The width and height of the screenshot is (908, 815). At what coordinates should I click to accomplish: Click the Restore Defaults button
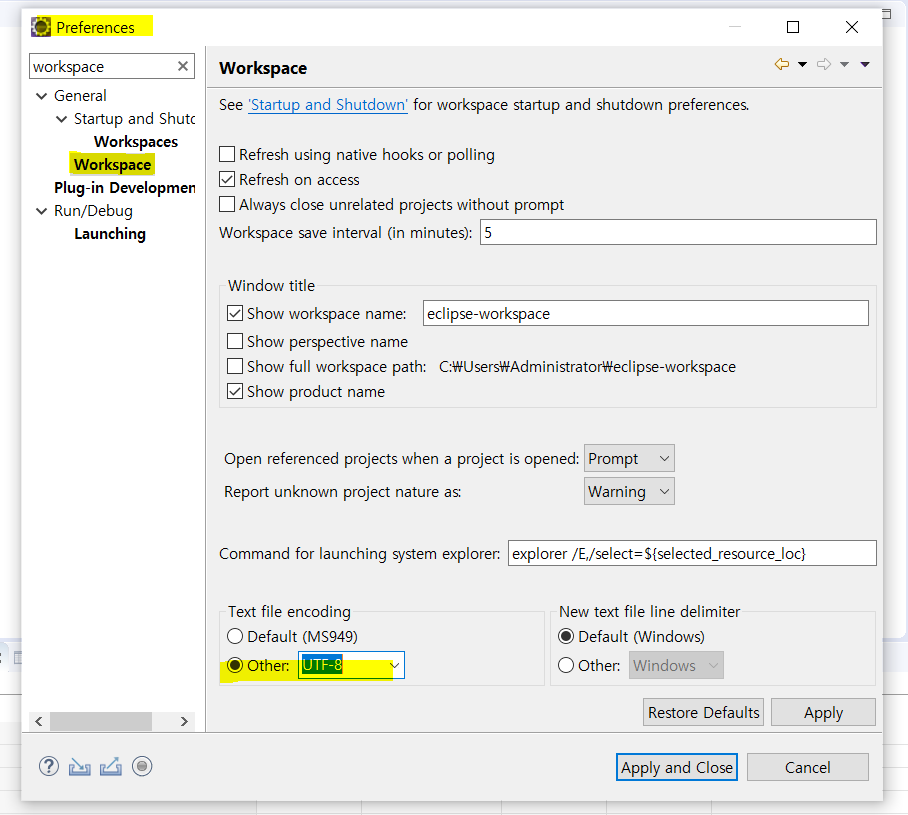click(703, 712)
